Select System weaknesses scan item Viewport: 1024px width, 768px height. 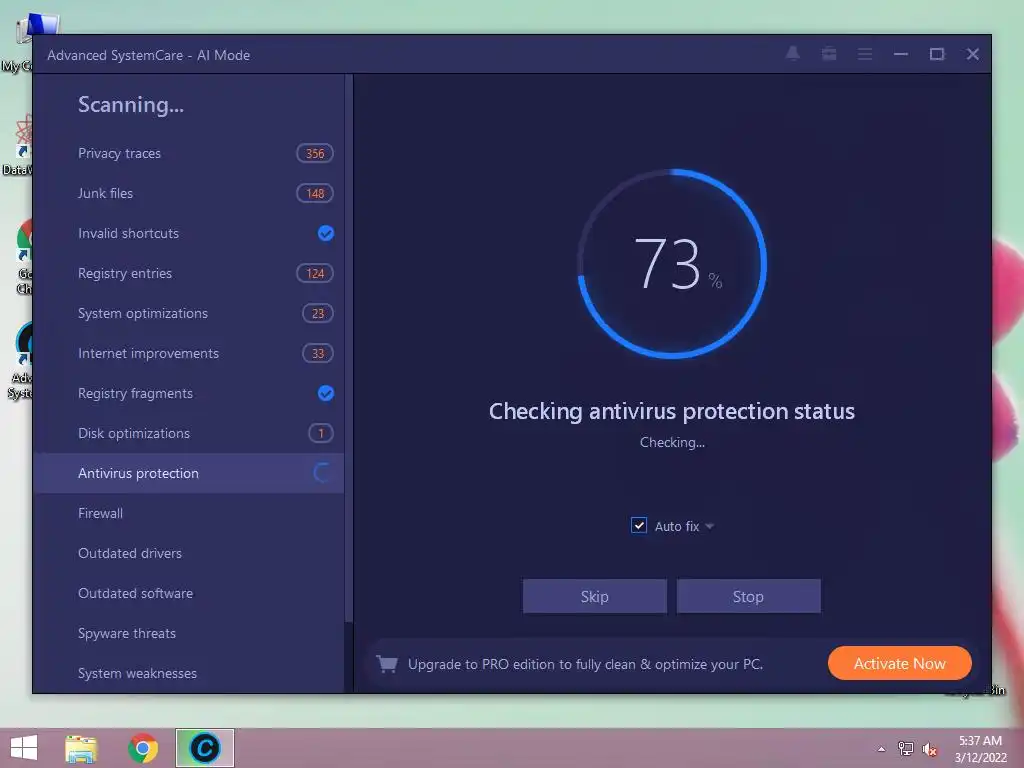pos(189,673)
